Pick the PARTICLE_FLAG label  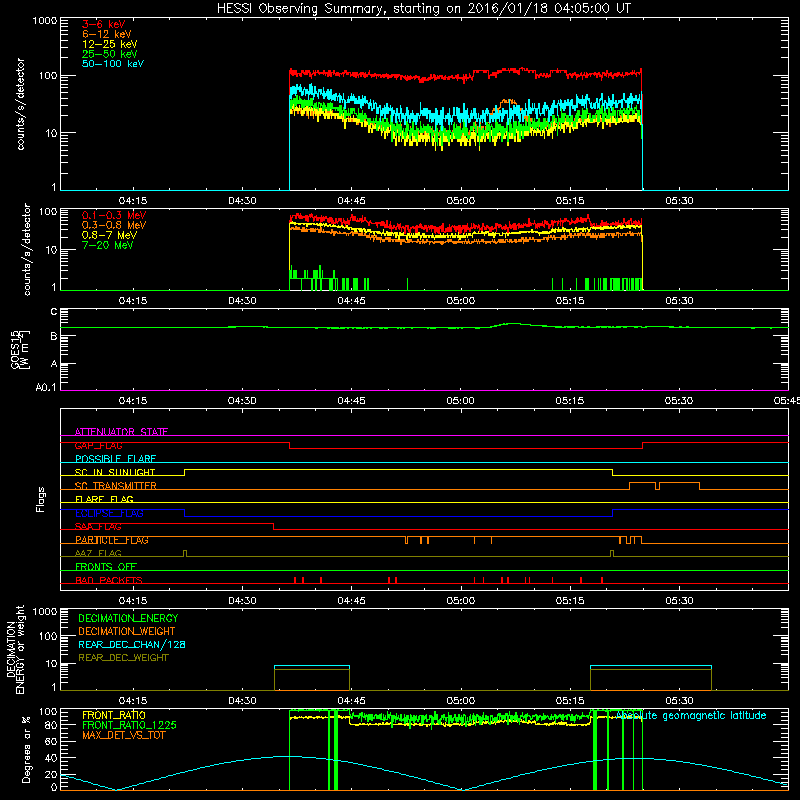112,540
